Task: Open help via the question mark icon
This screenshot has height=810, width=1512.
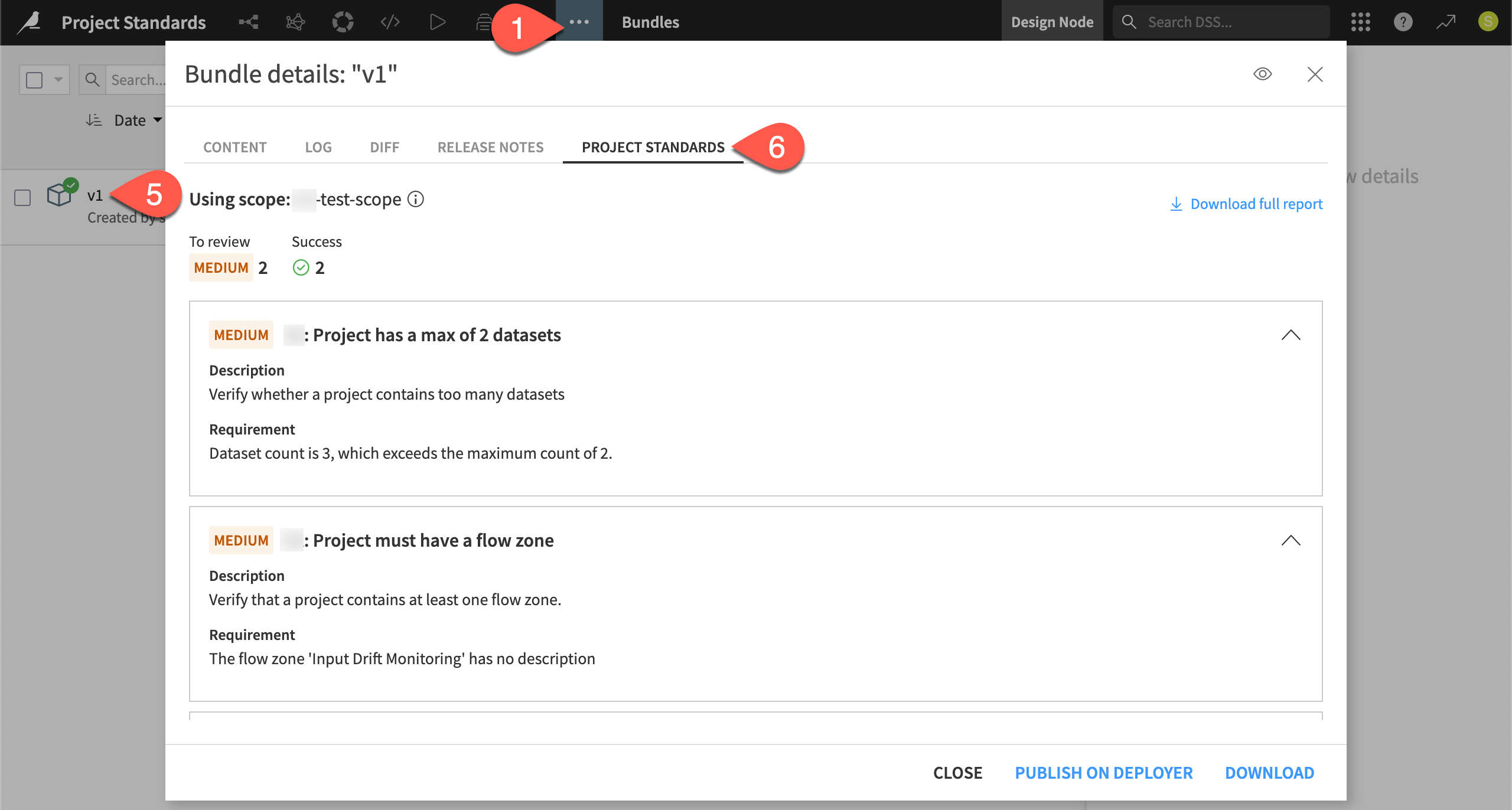Action: pyautogui.click(x=1403, y=22)
